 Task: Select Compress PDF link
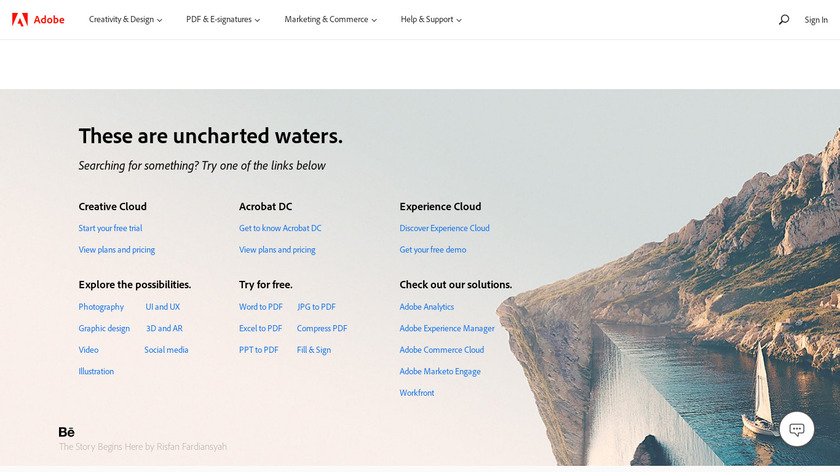322,328
